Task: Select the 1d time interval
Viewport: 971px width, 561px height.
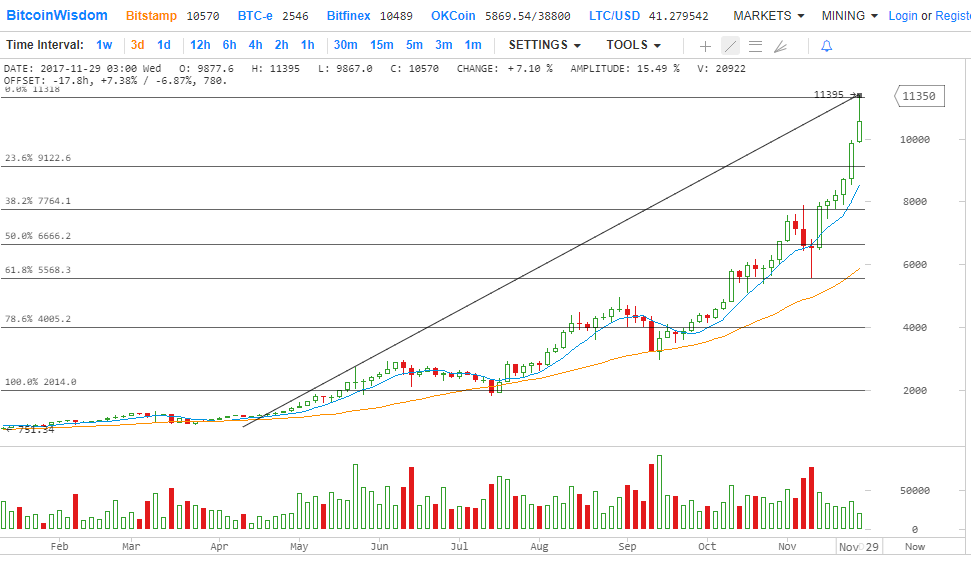Action: (x=163, y=45)
